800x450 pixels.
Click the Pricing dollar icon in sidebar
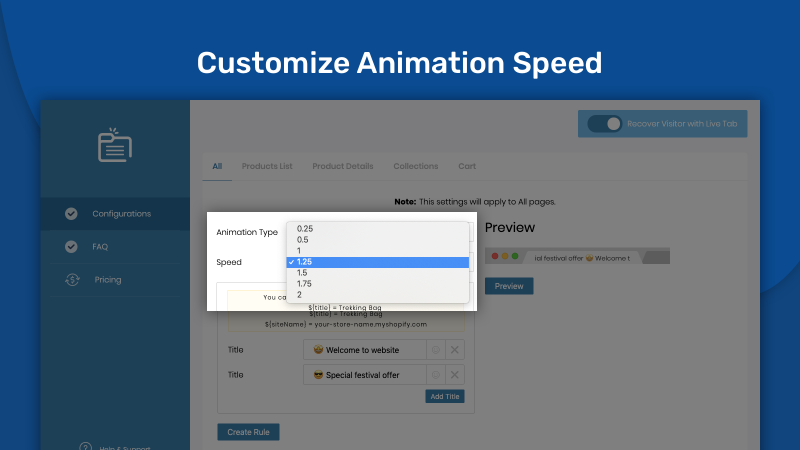tap(72, 280)
